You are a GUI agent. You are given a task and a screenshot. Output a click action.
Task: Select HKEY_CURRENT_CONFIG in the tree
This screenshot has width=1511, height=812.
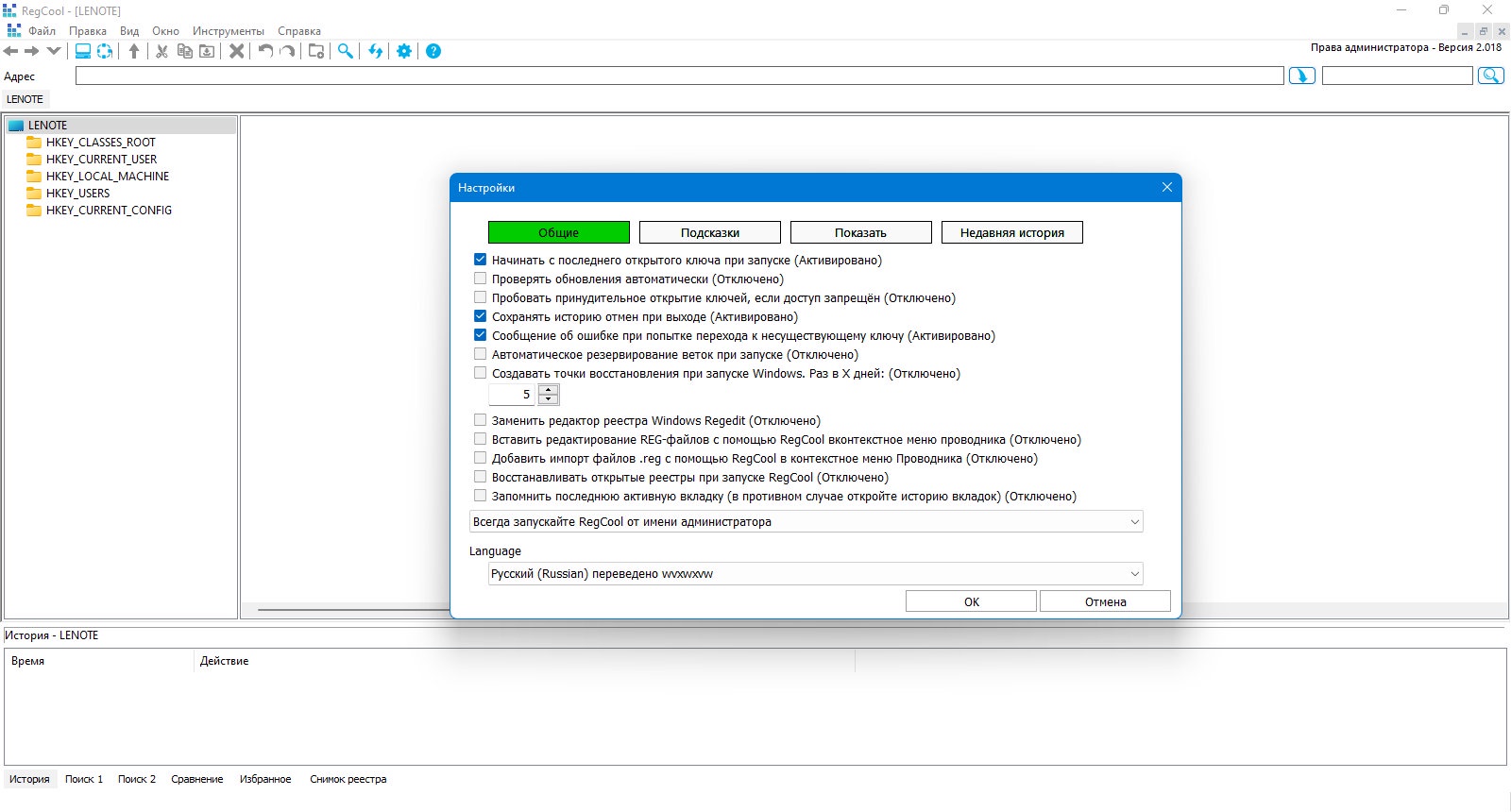(109, 211)
